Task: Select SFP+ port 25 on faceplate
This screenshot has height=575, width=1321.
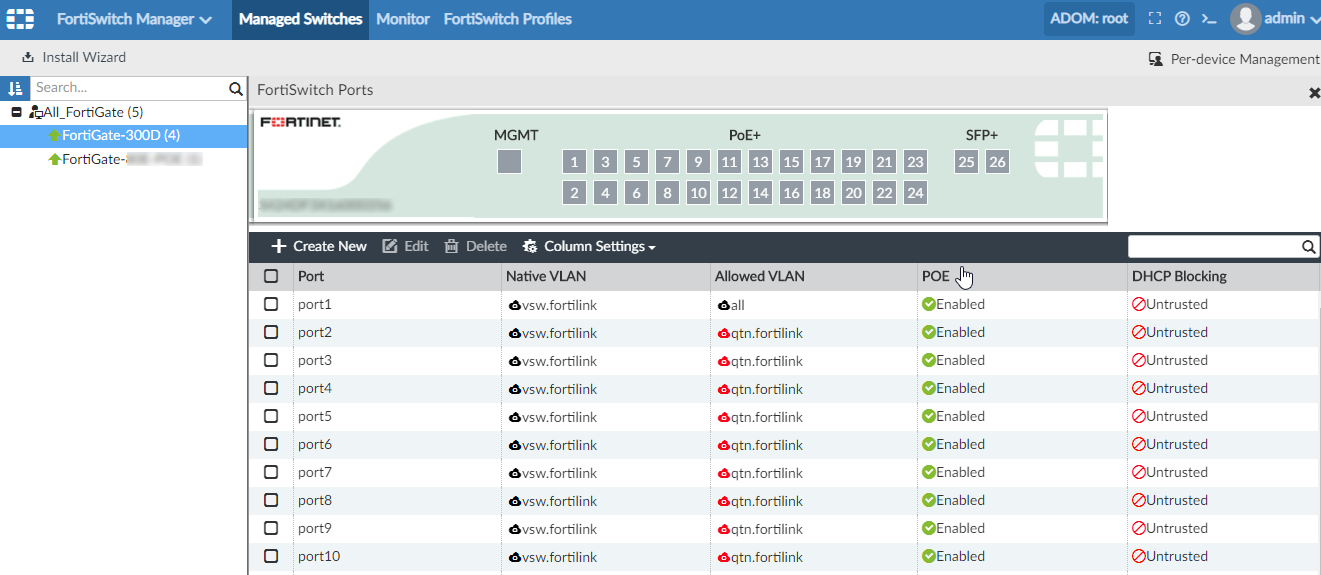Action: [966, 162]
